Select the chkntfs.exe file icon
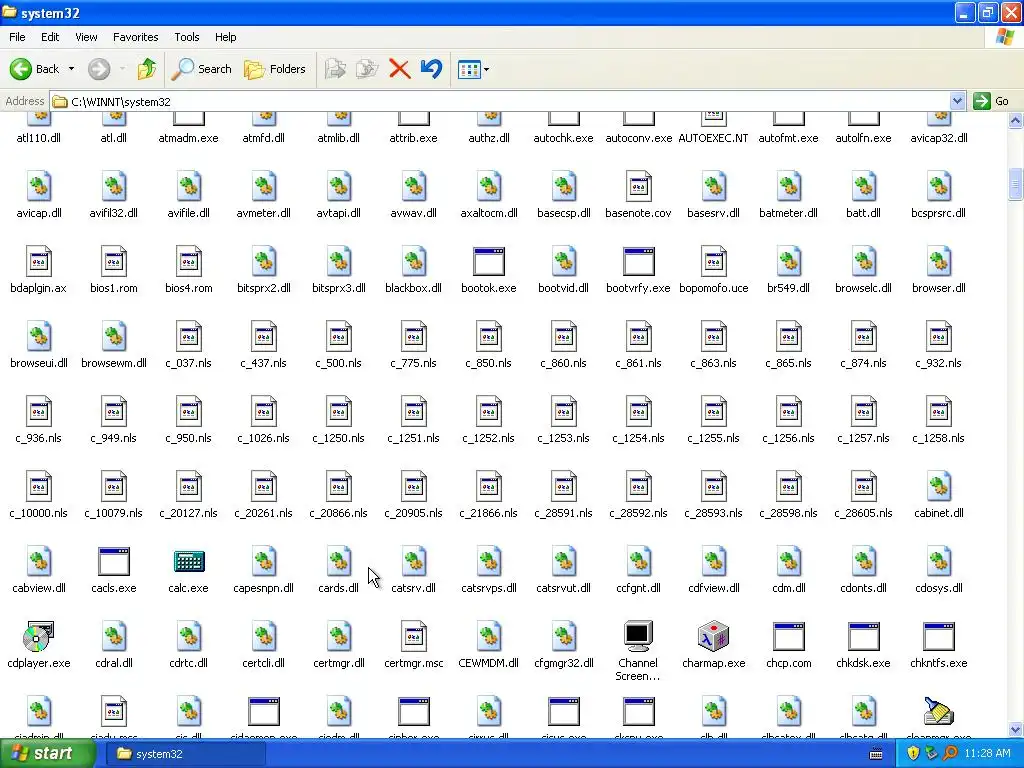This screenshot has width=1024, height=768. pos(938,637)
